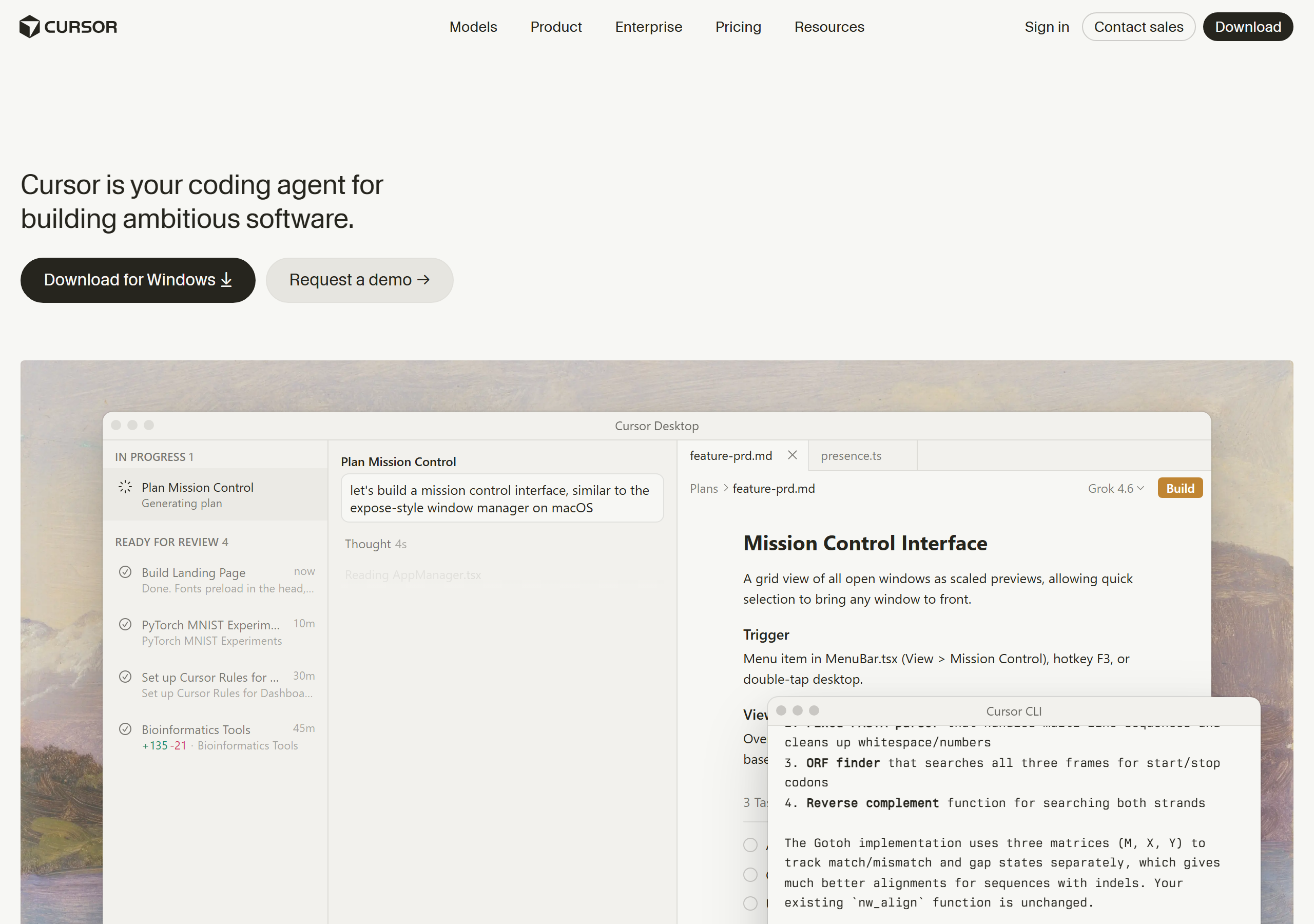Click Download for Windows button
The height and width of the screenshot is (924, 1314).
tap(138, 280)
